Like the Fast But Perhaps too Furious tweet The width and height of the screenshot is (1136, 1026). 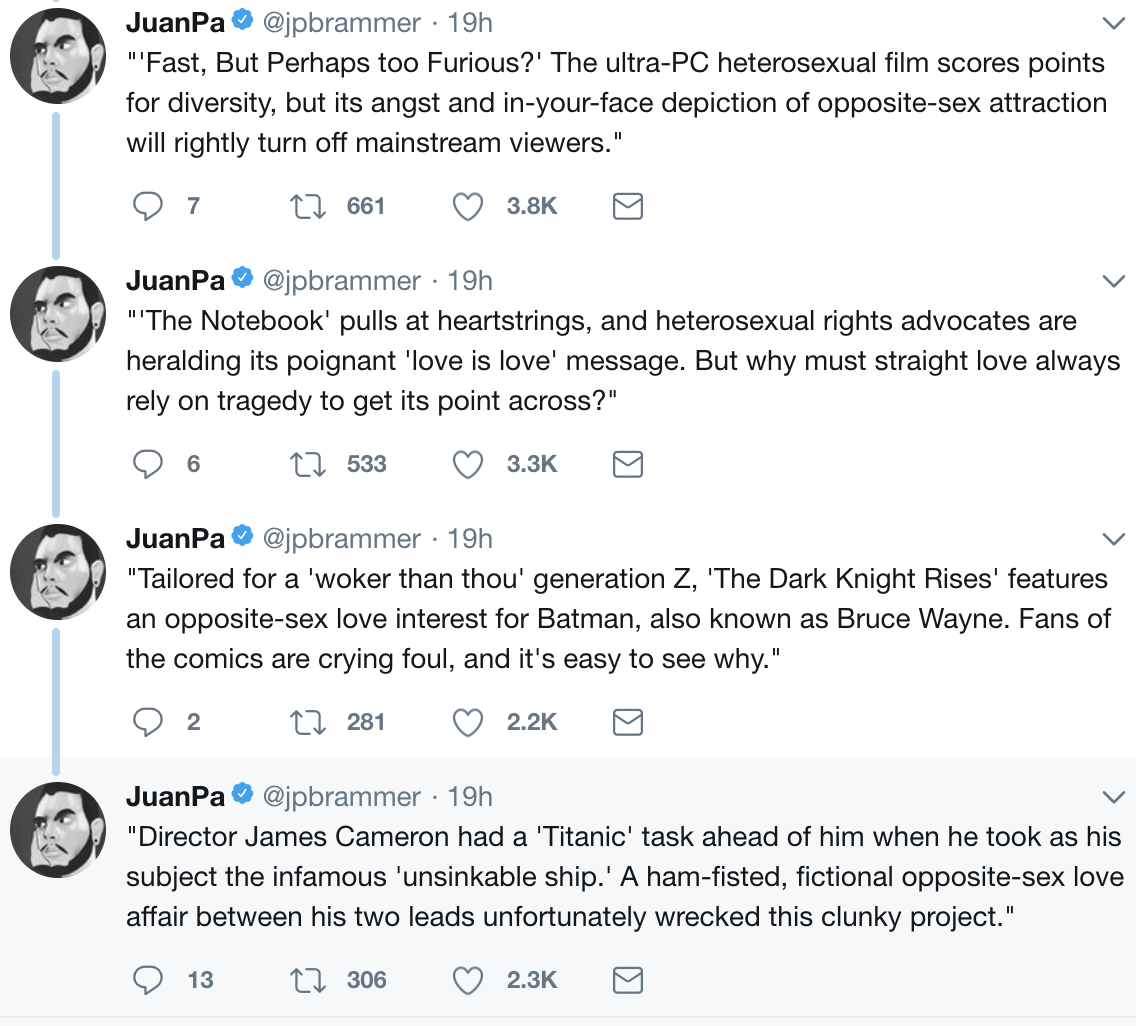468,207
